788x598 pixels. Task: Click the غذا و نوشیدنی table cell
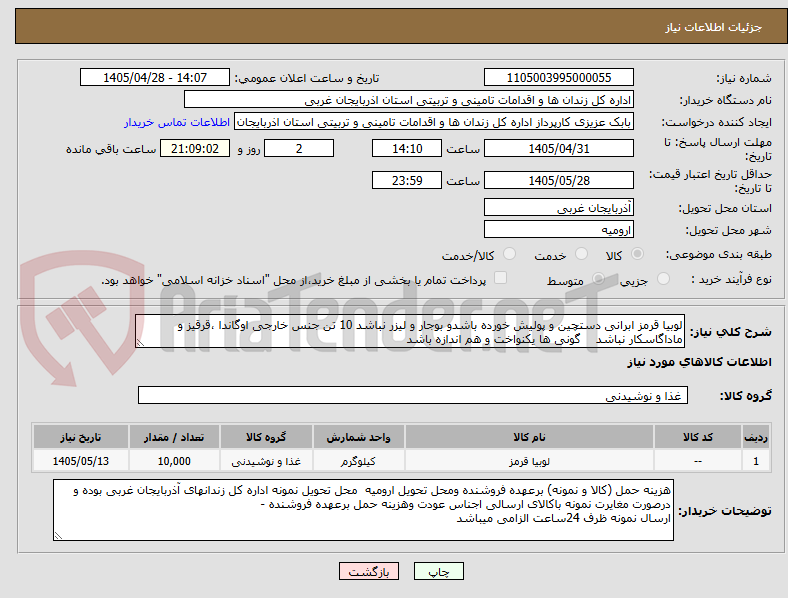click(x=266, y=461)
